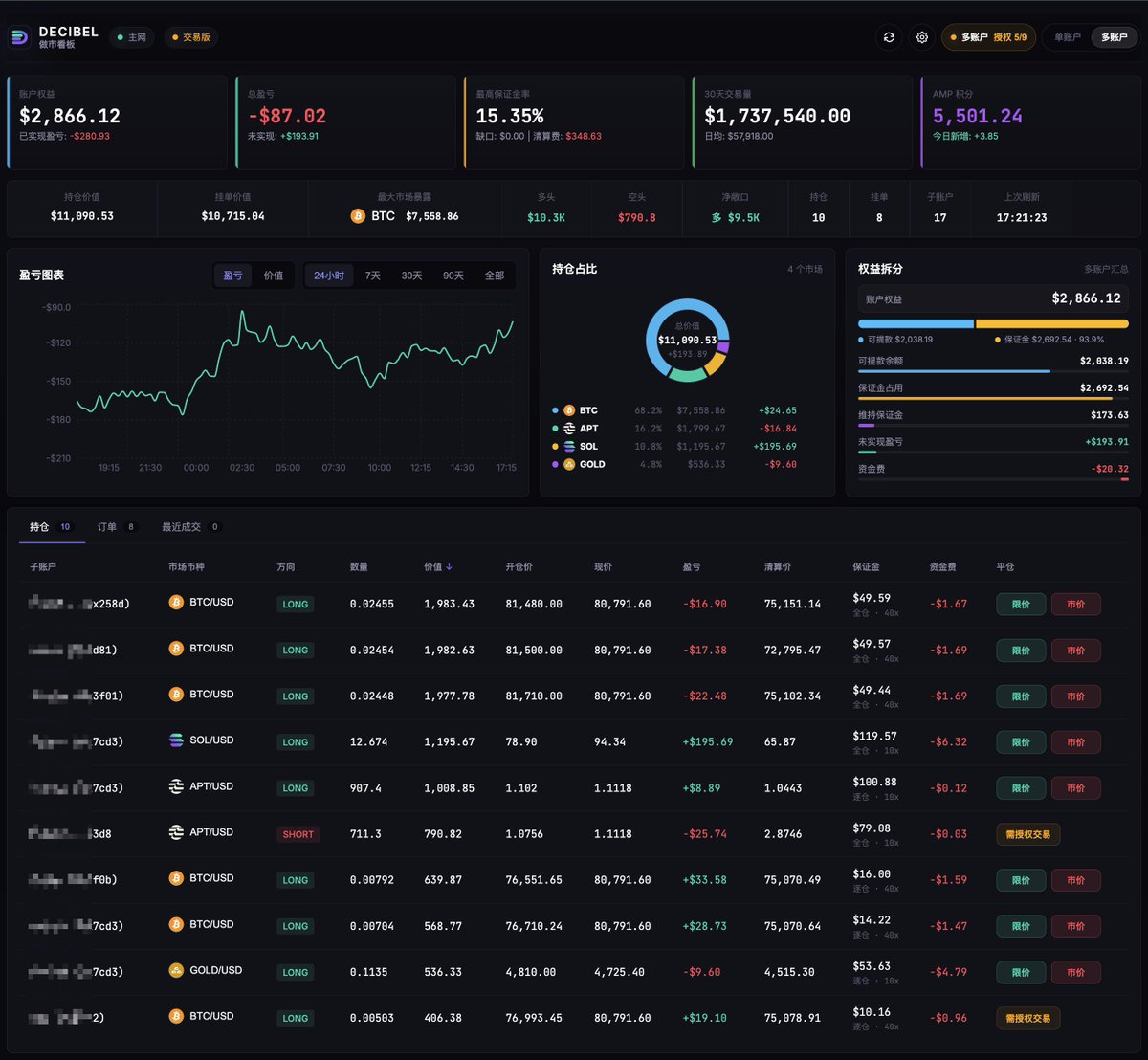Viewport: 1148px width, 1060px height.
Task: Click the yellow 保证金 equity bar
Action: click(x=1052, y=324)
